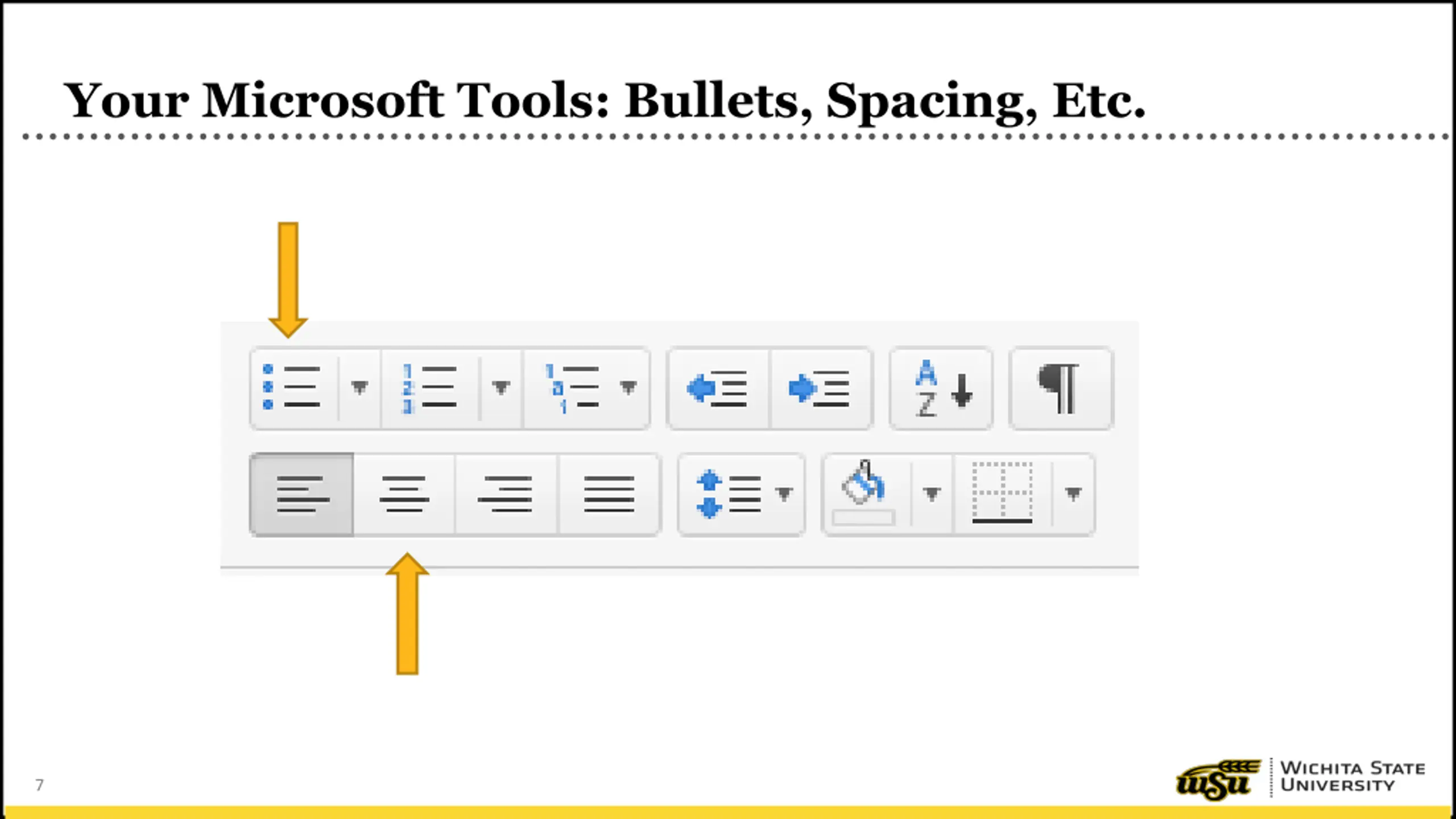This screenshot has height=819, width=1456.
Task: Apply numbered list formatting
Action: (x=431, y=388)
